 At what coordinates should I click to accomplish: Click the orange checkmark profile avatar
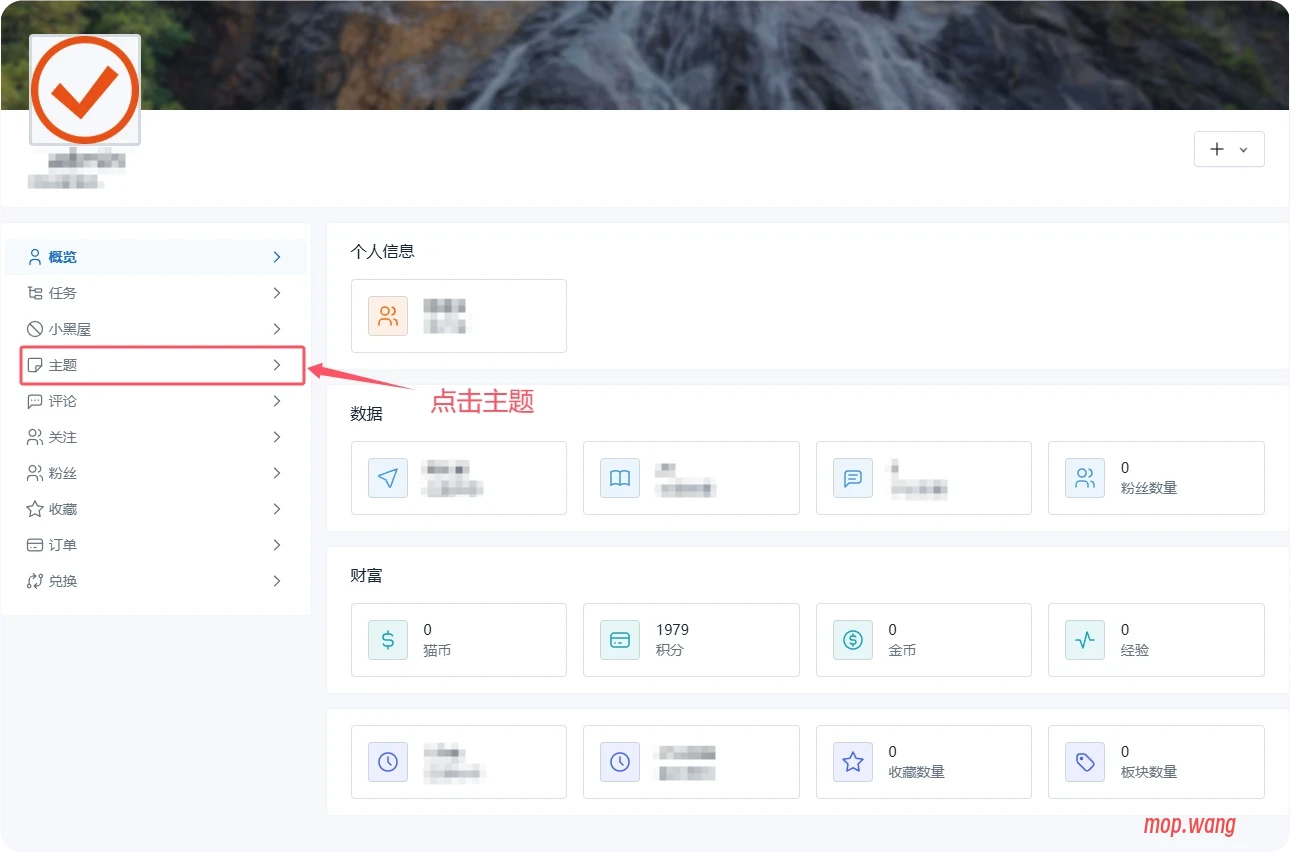pos(85,90)
